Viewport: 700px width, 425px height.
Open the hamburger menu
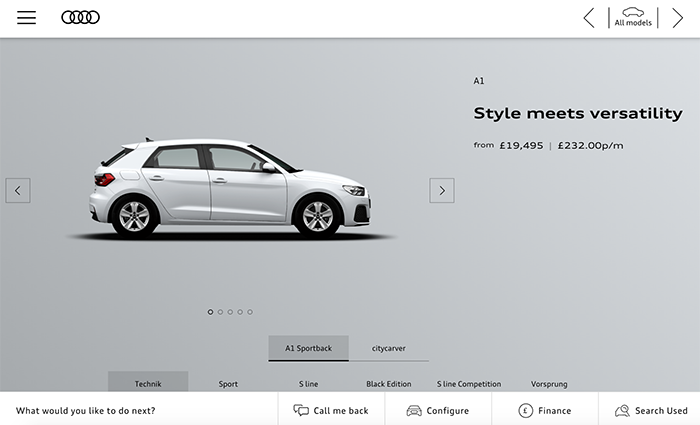26,17
